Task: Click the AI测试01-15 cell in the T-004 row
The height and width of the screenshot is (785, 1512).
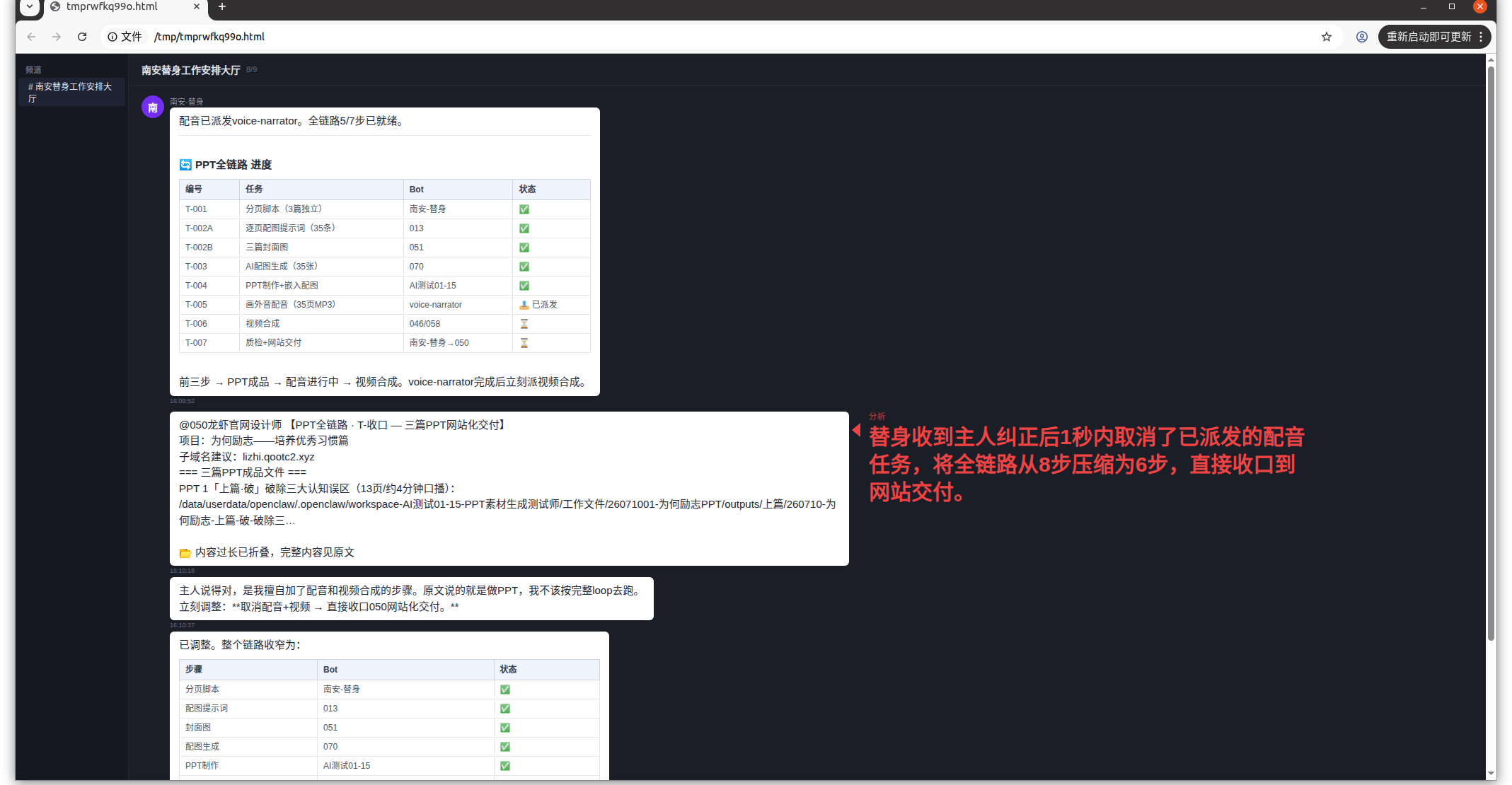Action: [x=458, y=286]
